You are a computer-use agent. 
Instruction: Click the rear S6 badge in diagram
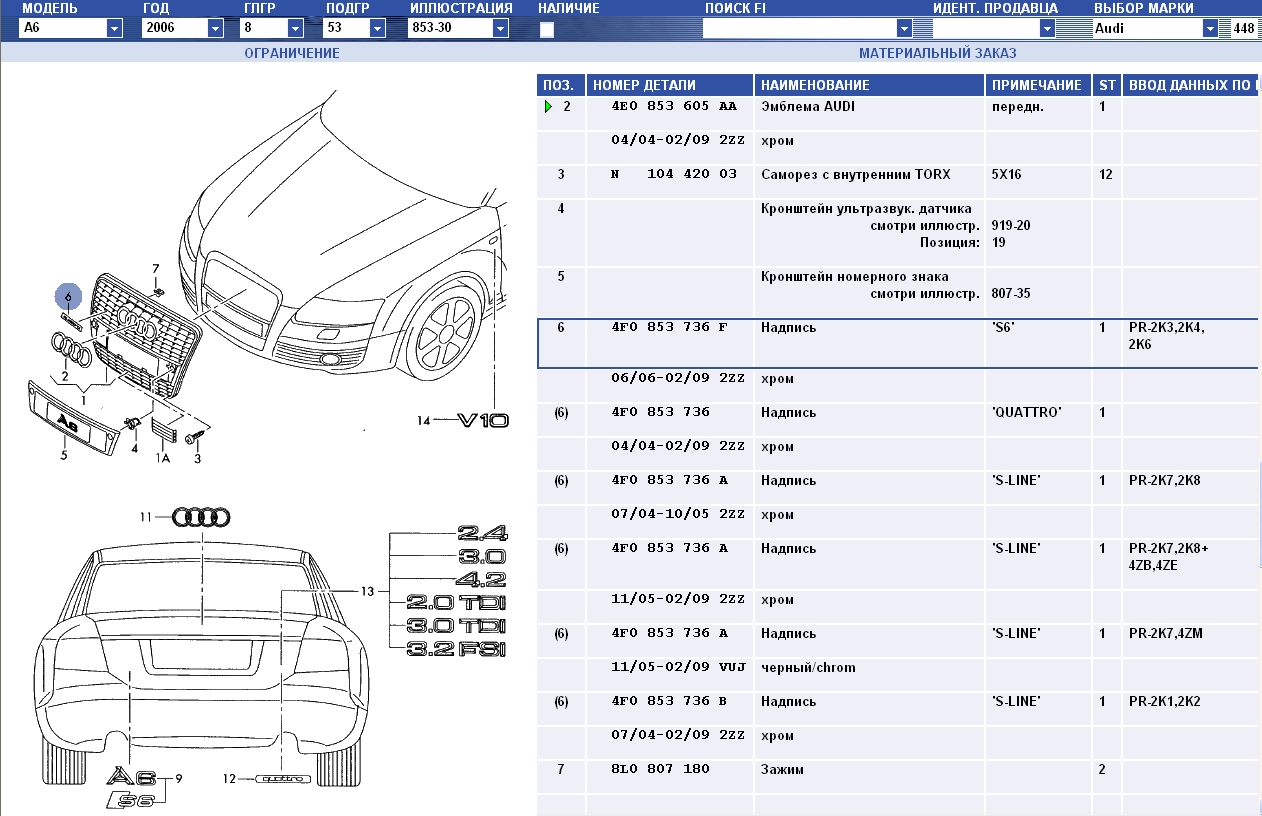[x=134, y=799]
